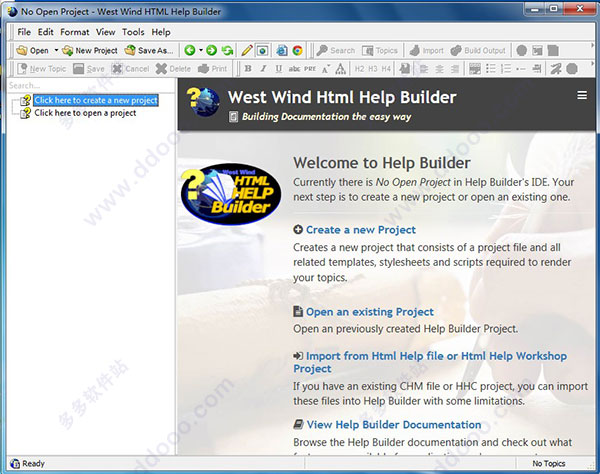Viewport: 600px width, 474px height.
Task: Apply the H4 heading style
Action: tap(386, 68)
